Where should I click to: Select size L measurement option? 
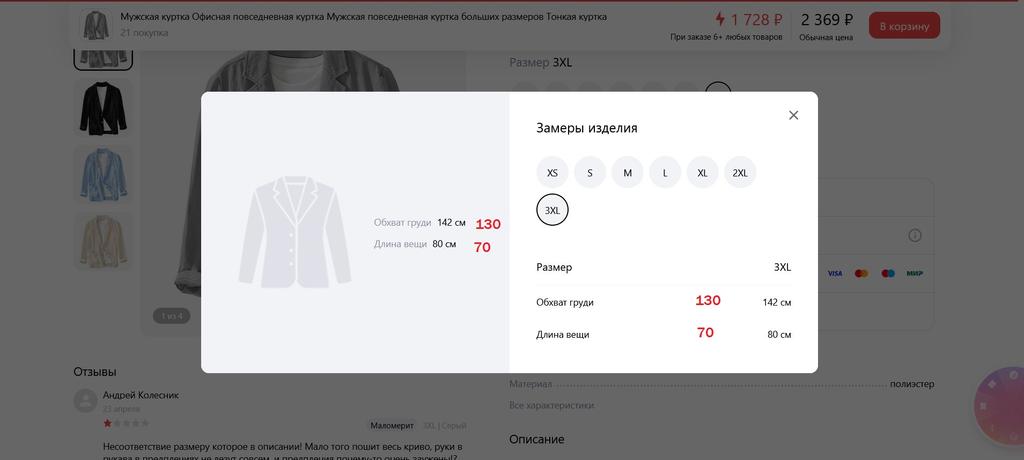pyautogui.click(x=665, y=172)
